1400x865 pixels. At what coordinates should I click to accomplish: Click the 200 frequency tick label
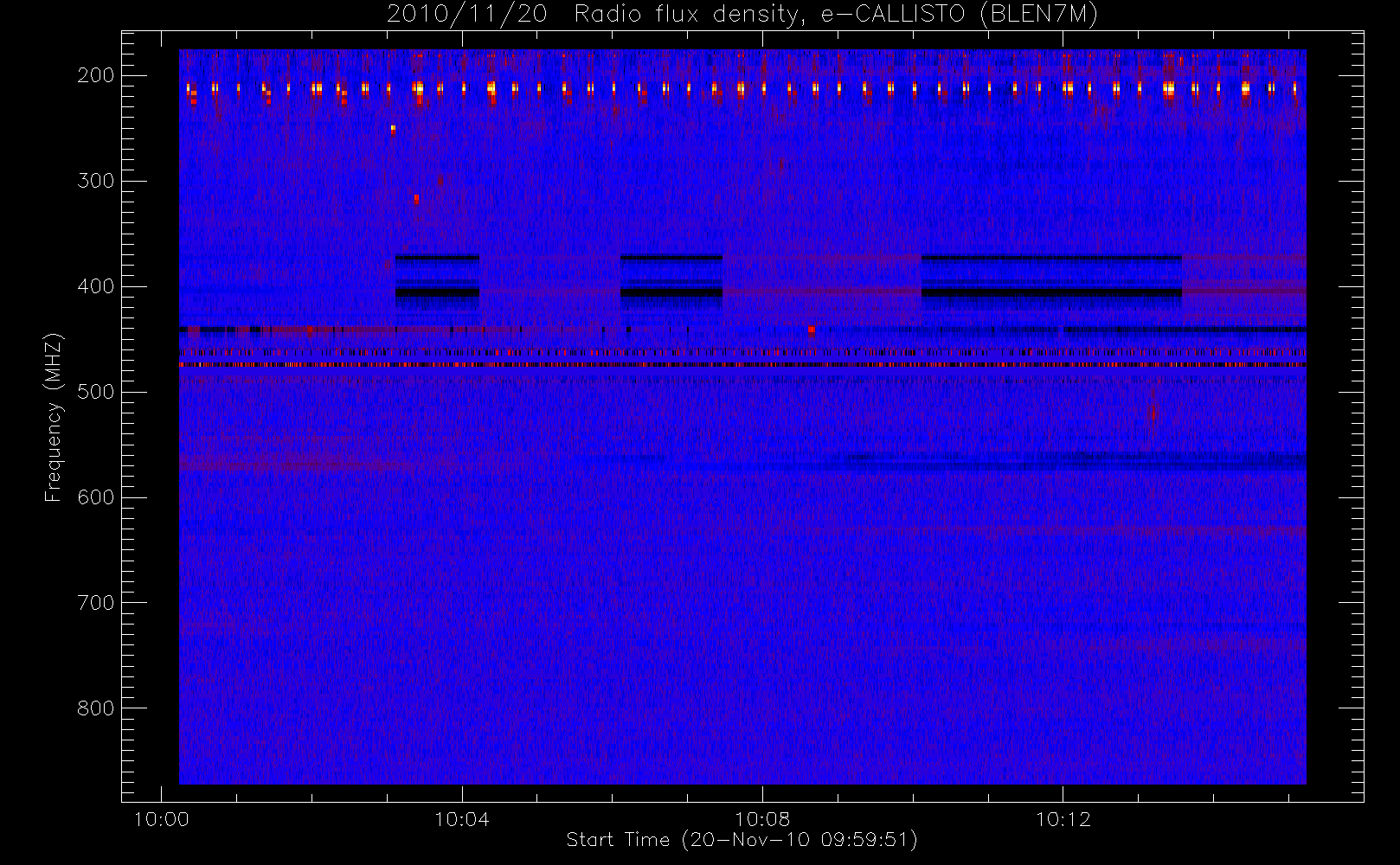[96, 75]
